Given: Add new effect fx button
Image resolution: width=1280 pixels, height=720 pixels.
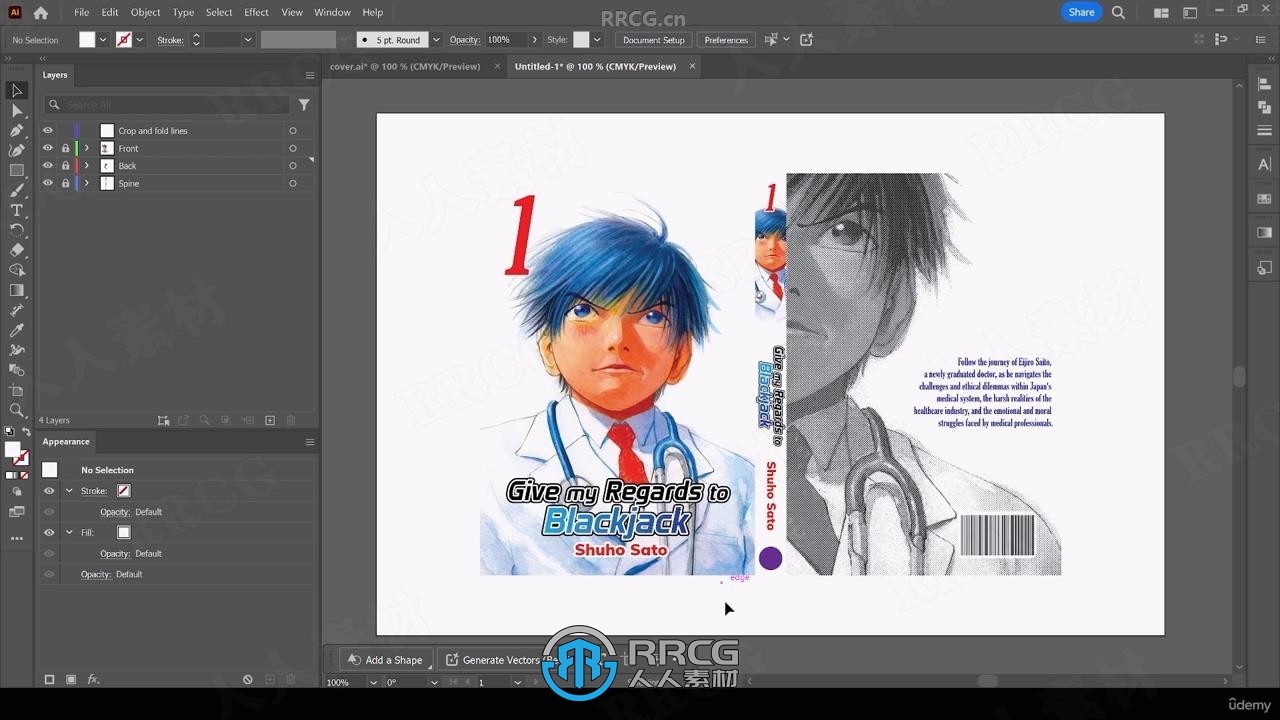Looking at the screenshot, I should tap(93, 679).
